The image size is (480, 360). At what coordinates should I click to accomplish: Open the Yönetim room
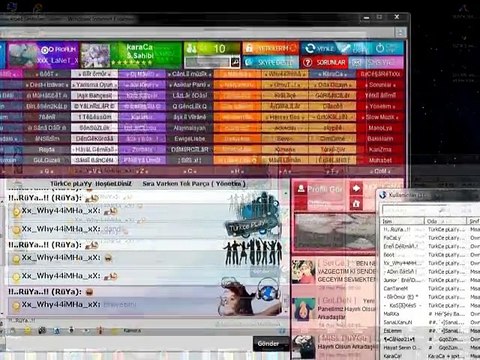[380, 106]
